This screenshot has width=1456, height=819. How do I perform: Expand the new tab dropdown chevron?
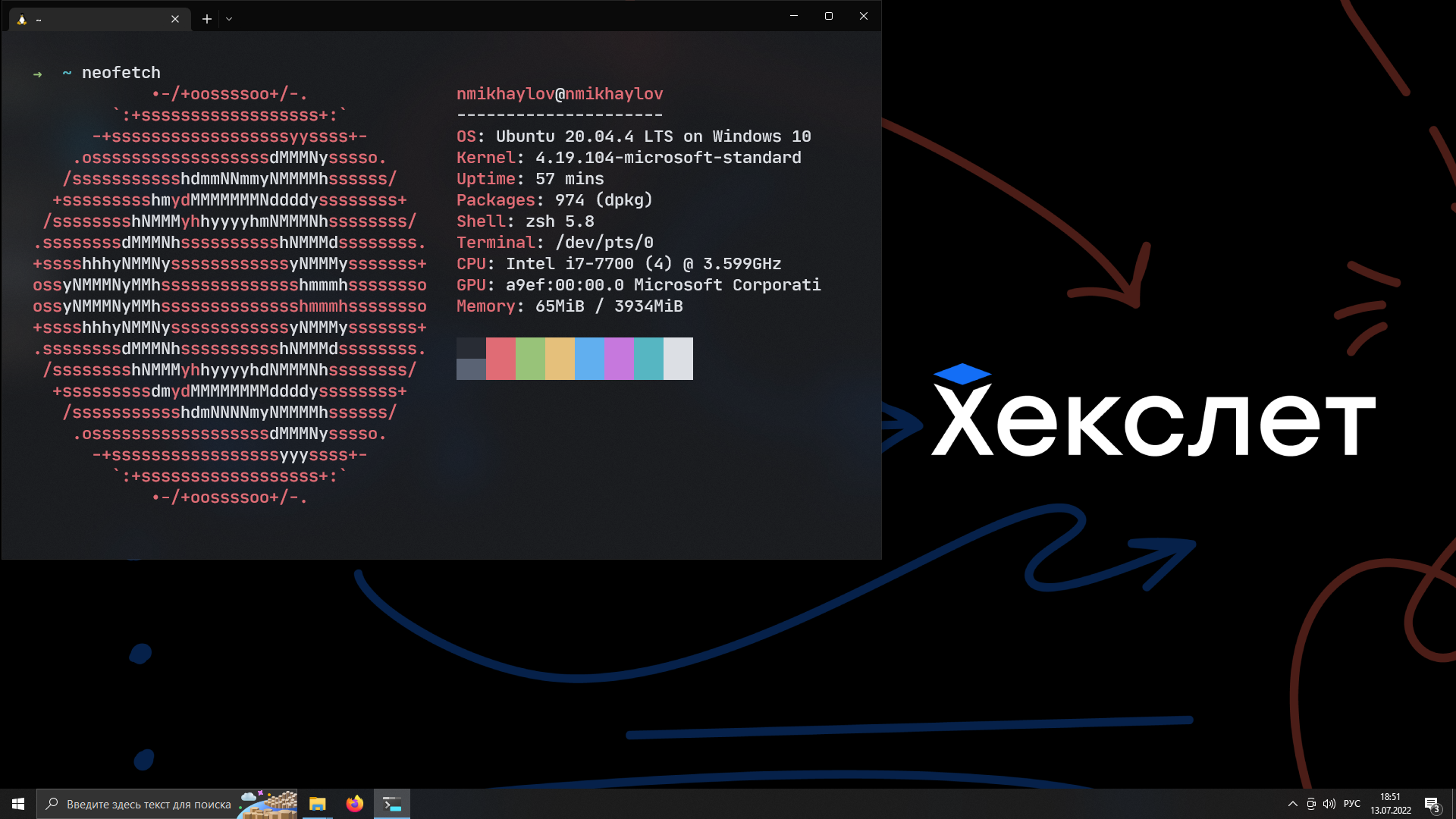[x=229, y=18]
